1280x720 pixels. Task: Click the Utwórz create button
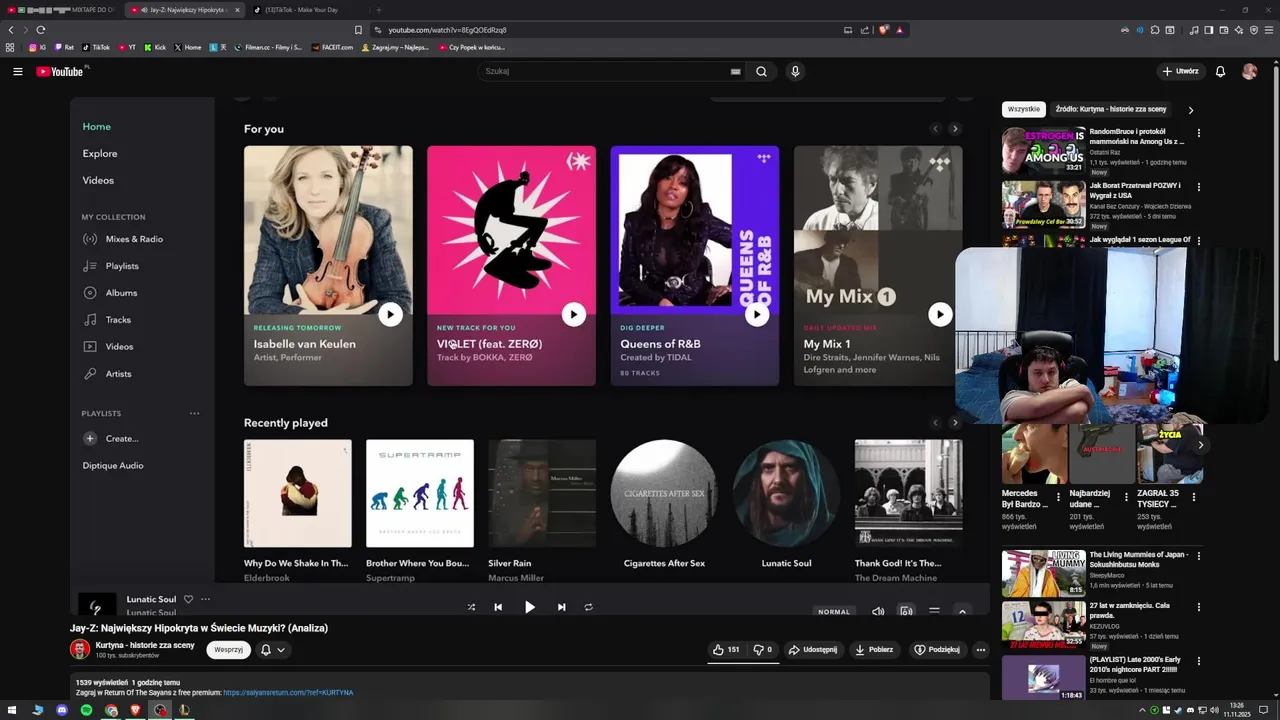tap(1180, 71)
